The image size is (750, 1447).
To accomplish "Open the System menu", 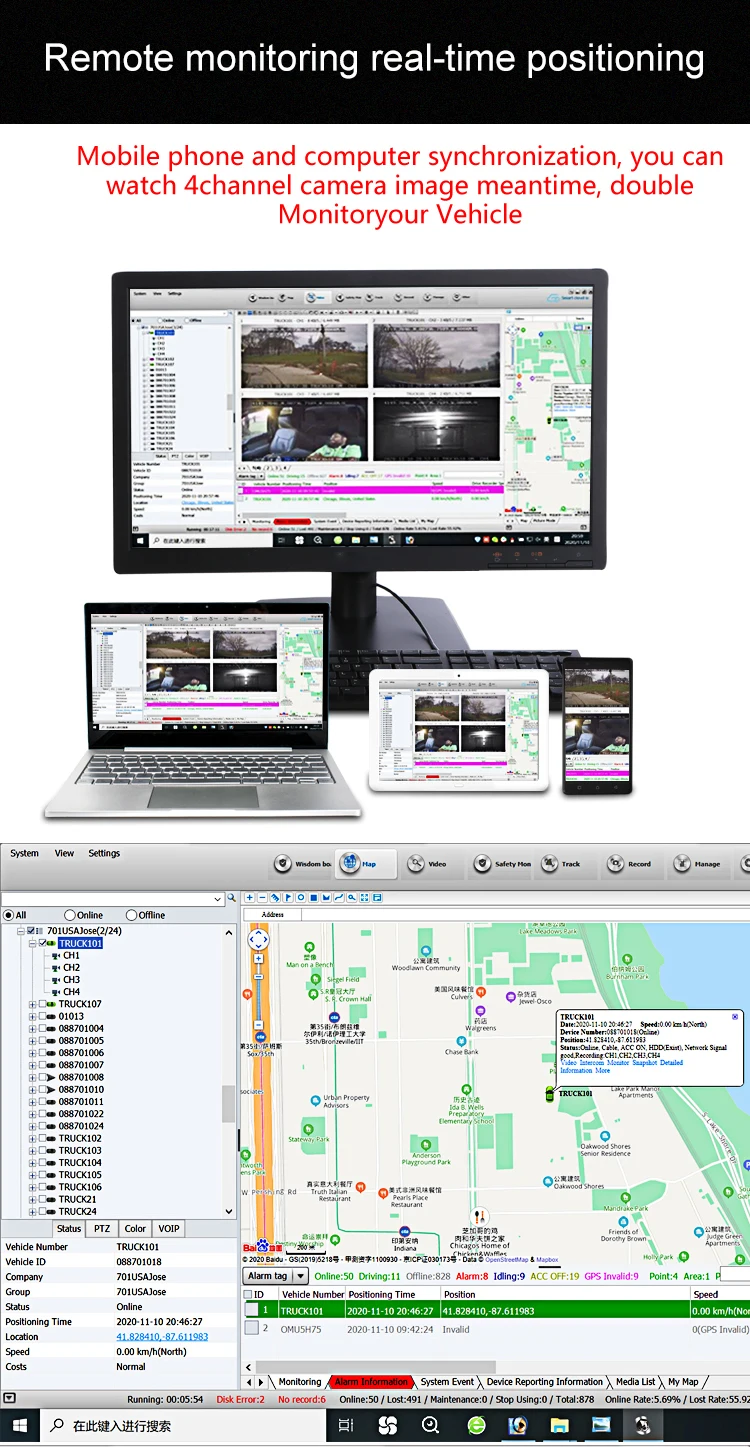I will (x=24, y=853).
